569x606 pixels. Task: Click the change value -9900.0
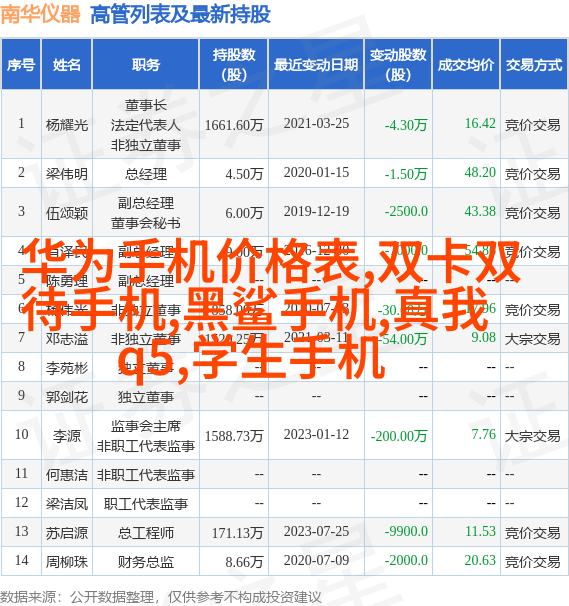pos(406,532)
